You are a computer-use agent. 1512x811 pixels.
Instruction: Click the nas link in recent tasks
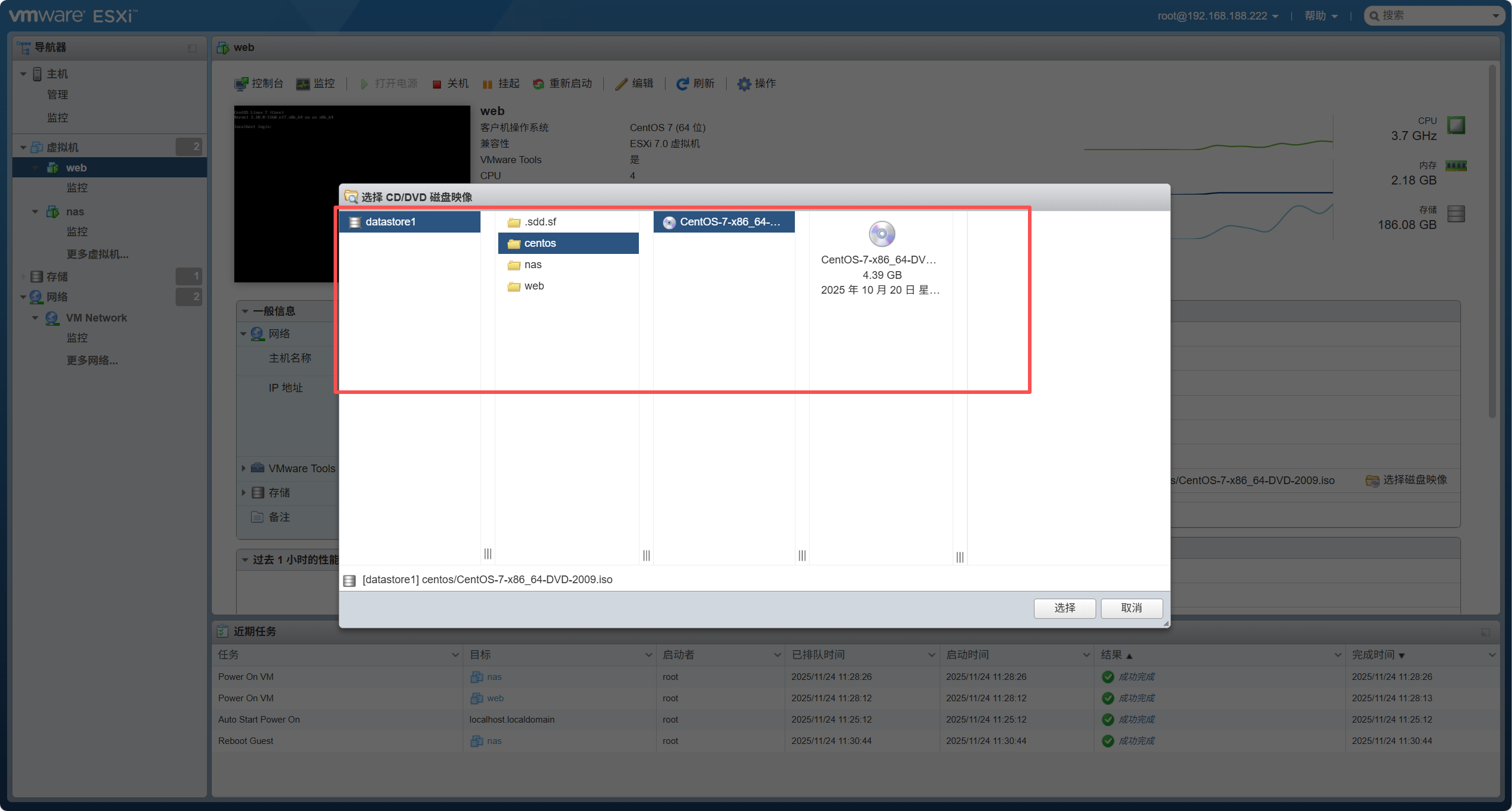point(494,677)
